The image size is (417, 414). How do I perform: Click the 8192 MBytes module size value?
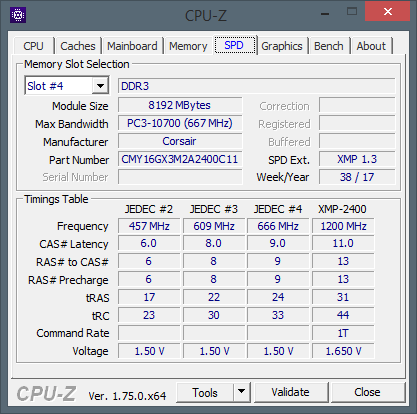[x=180, y=105]
